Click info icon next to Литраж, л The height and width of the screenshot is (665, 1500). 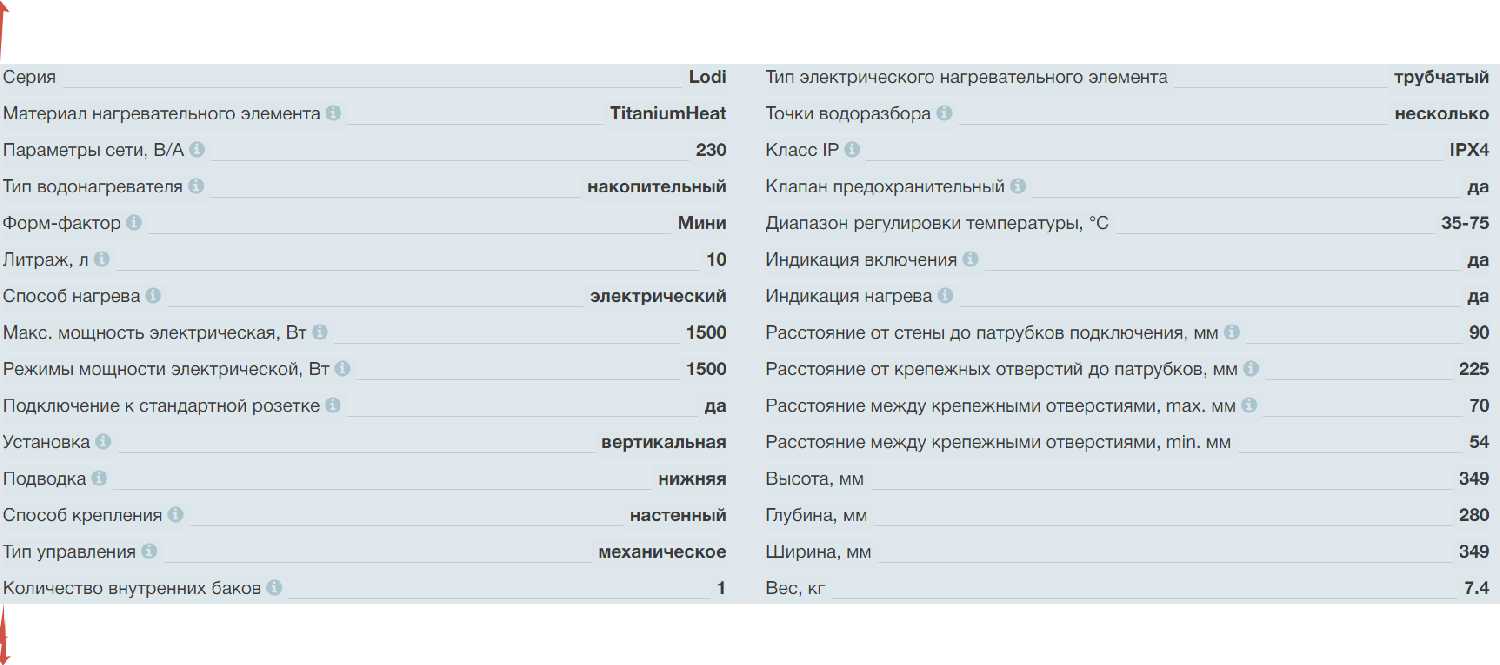coord(101,260)
